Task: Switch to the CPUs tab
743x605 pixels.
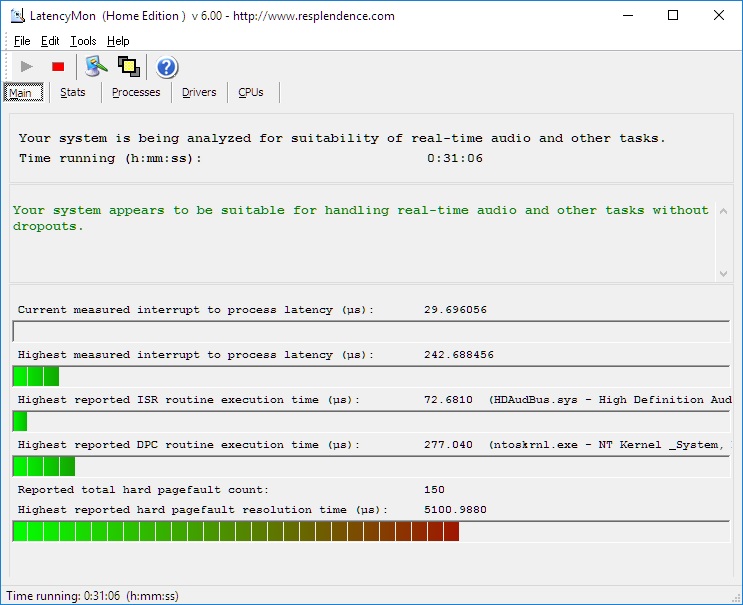Action: click(x=251, y=92)
